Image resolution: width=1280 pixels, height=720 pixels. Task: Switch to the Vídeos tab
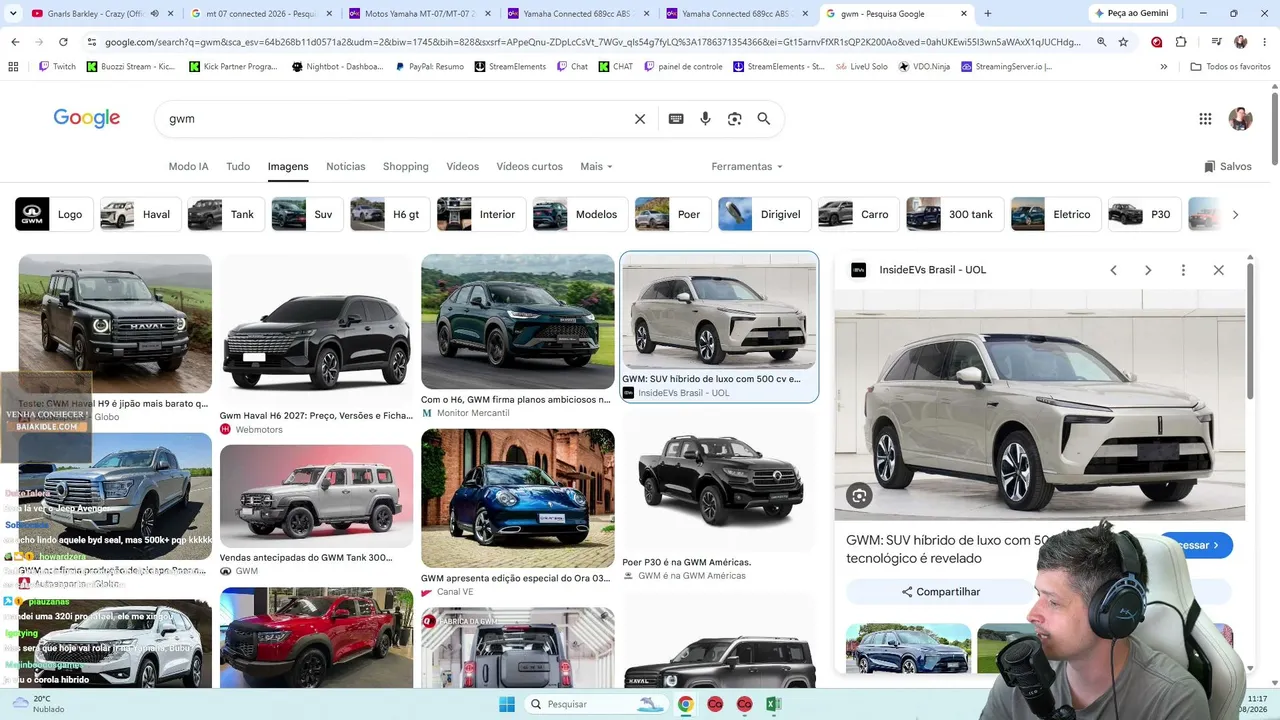[463, 166]
